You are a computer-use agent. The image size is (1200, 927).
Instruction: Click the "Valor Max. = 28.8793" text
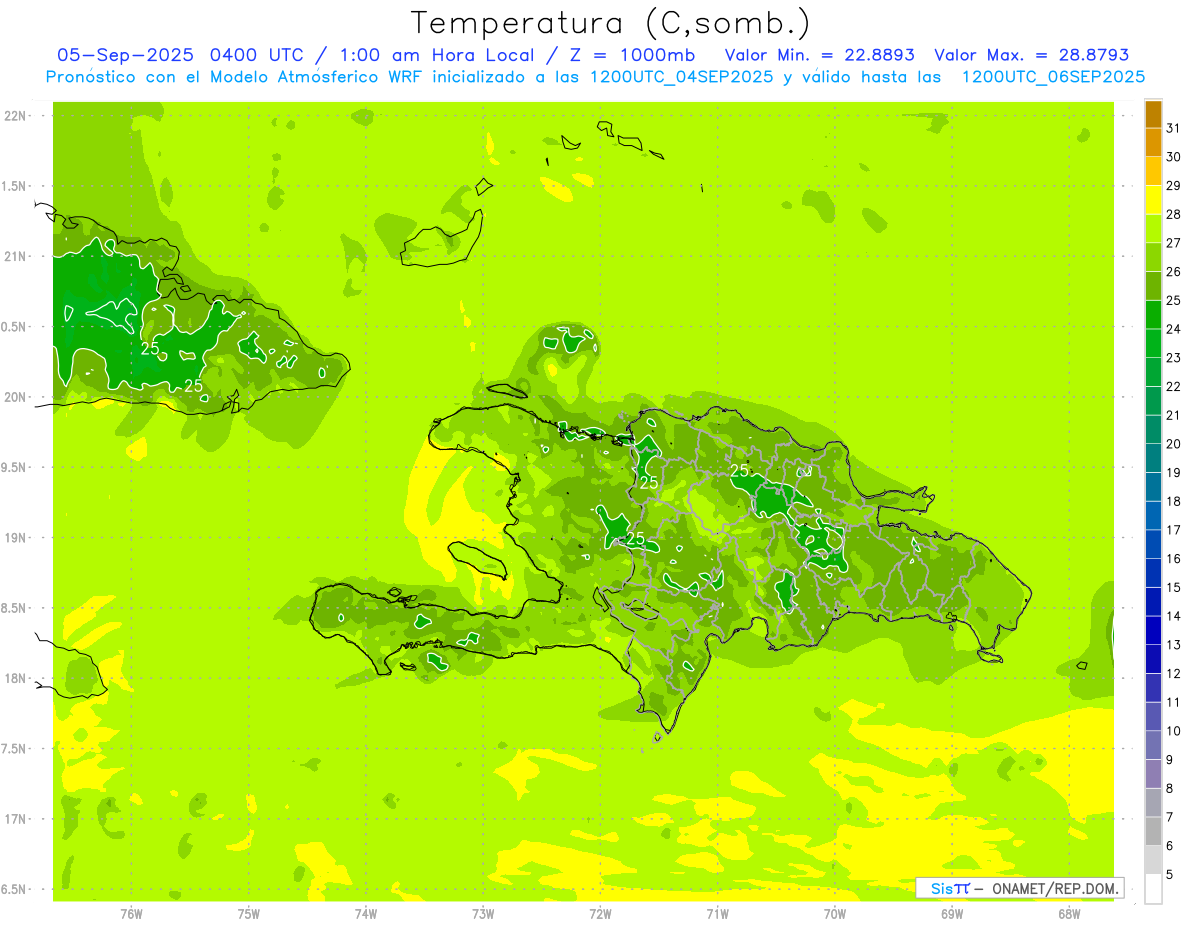click(1031, 55)
